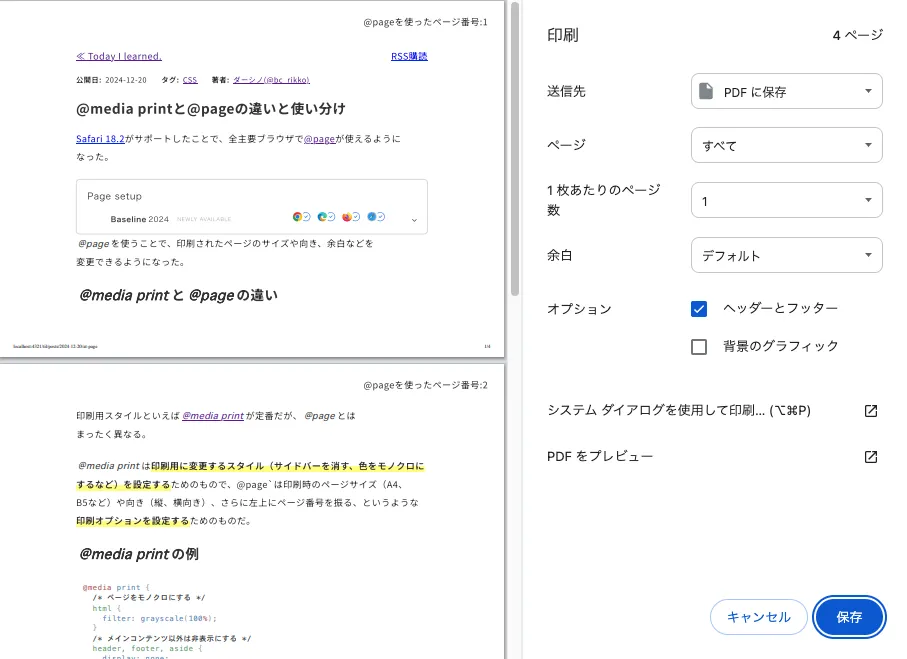907x659 pixels.
Task: Click the external-link icon next to システム ダイアログを使用して印刷
Action: point(871,410)
